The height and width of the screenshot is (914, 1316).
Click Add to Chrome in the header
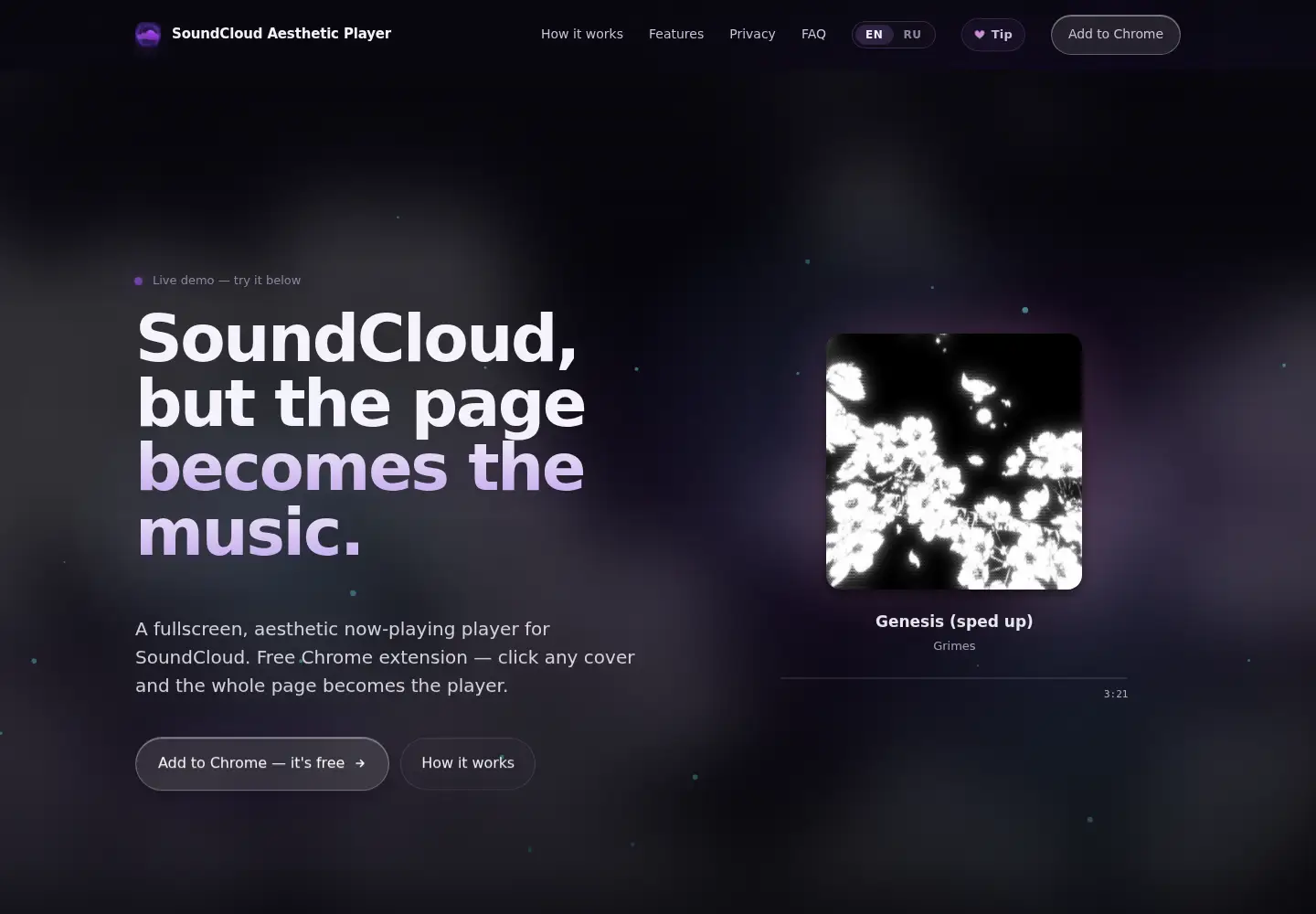1116,35
